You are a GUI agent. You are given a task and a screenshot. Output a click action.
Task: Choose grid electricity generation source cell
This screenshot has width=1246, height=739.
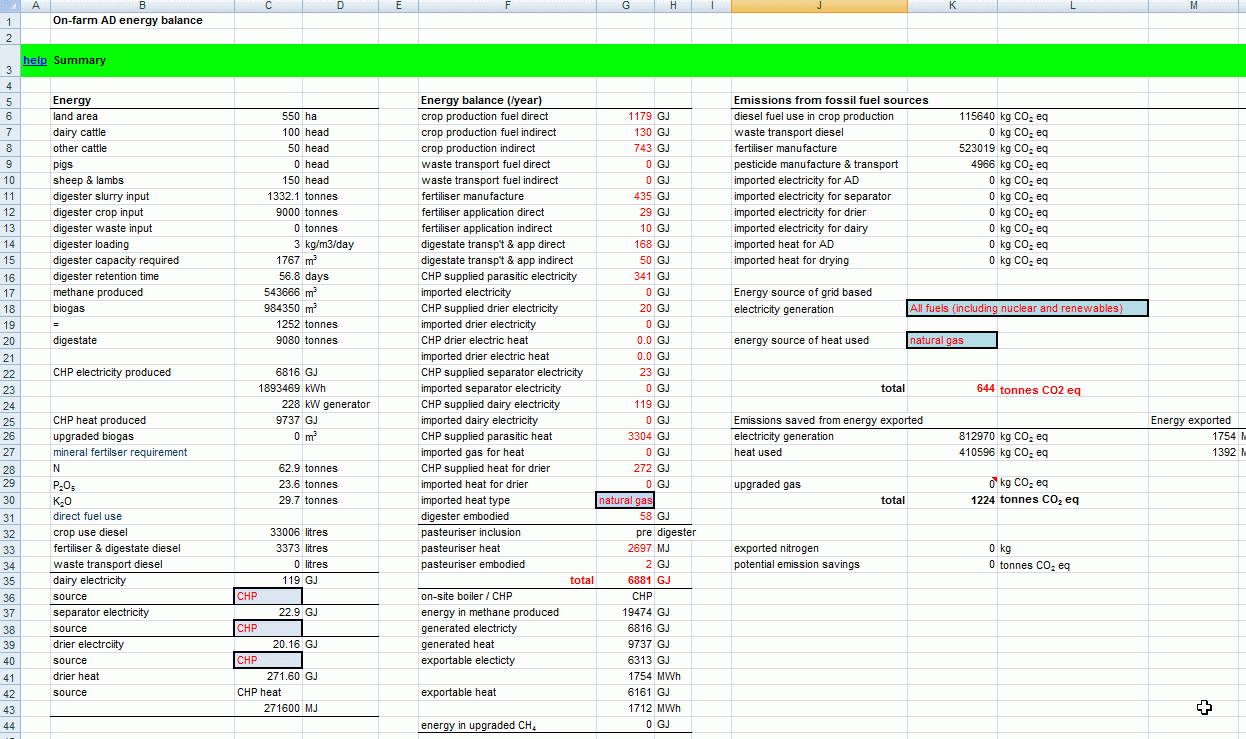click(x=1027, y=308)
